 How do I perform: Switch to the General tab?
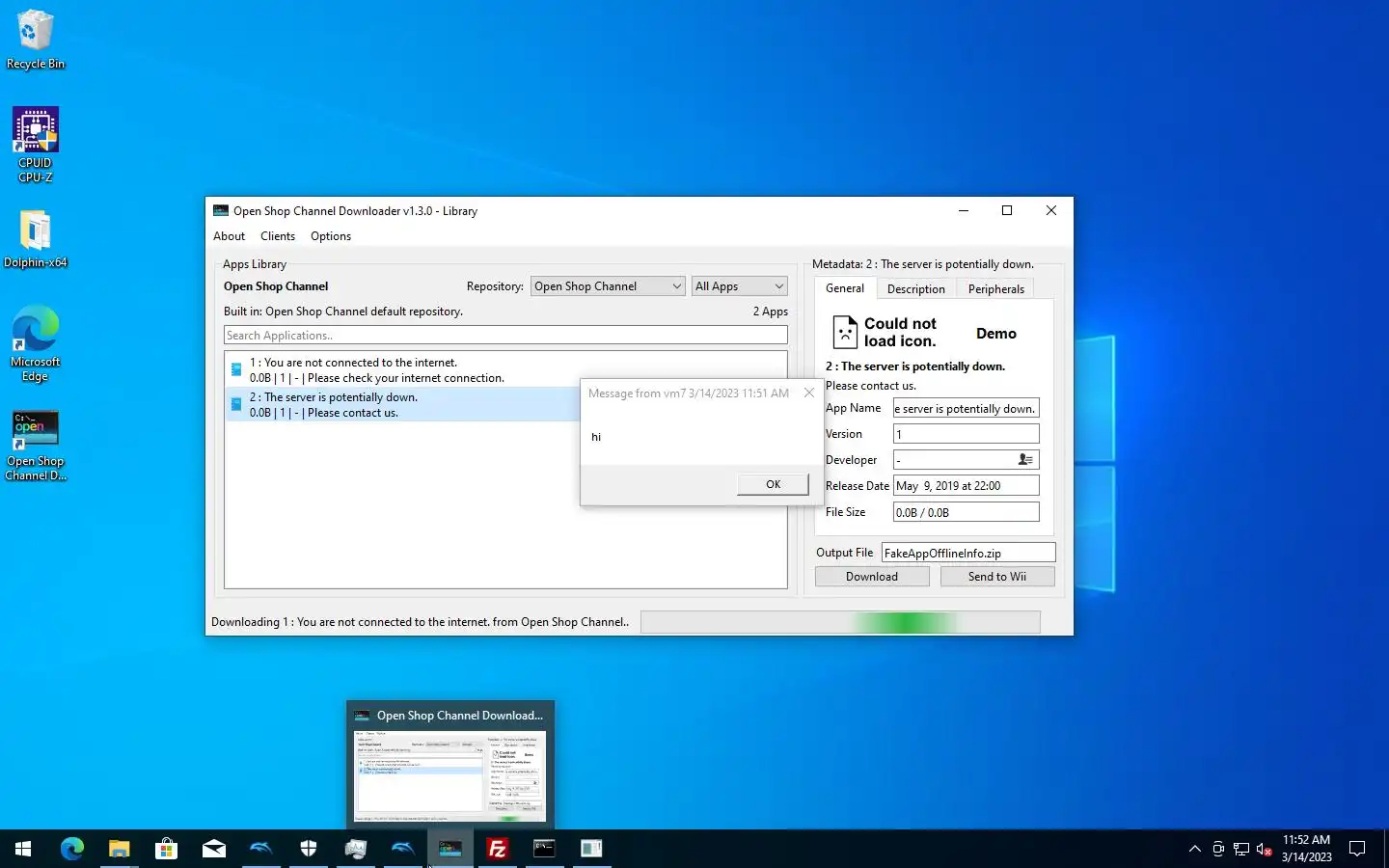click(845, 288)
